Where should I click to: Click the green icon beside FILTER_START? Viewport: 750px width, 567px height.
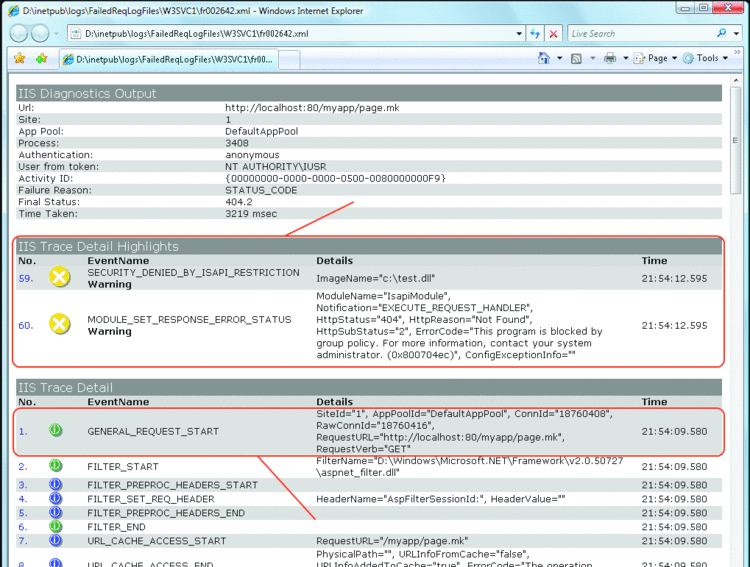coord(55,465)
